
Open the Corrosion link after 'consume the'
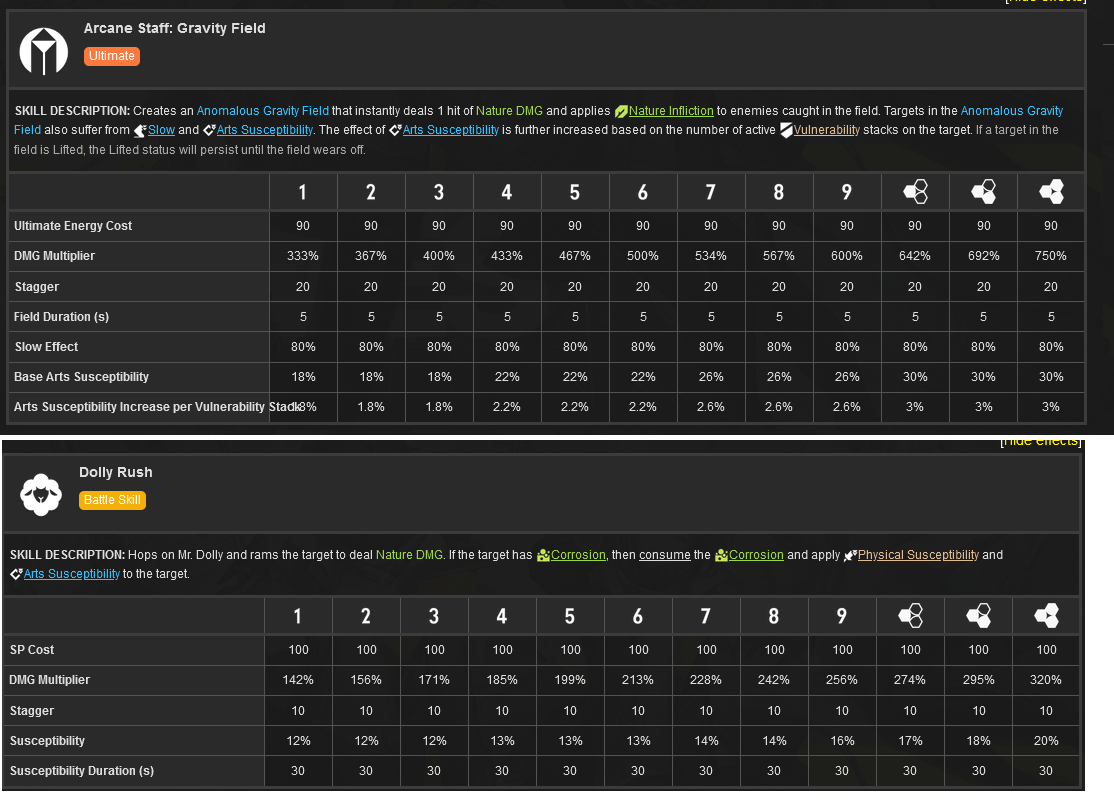point(756,555)
